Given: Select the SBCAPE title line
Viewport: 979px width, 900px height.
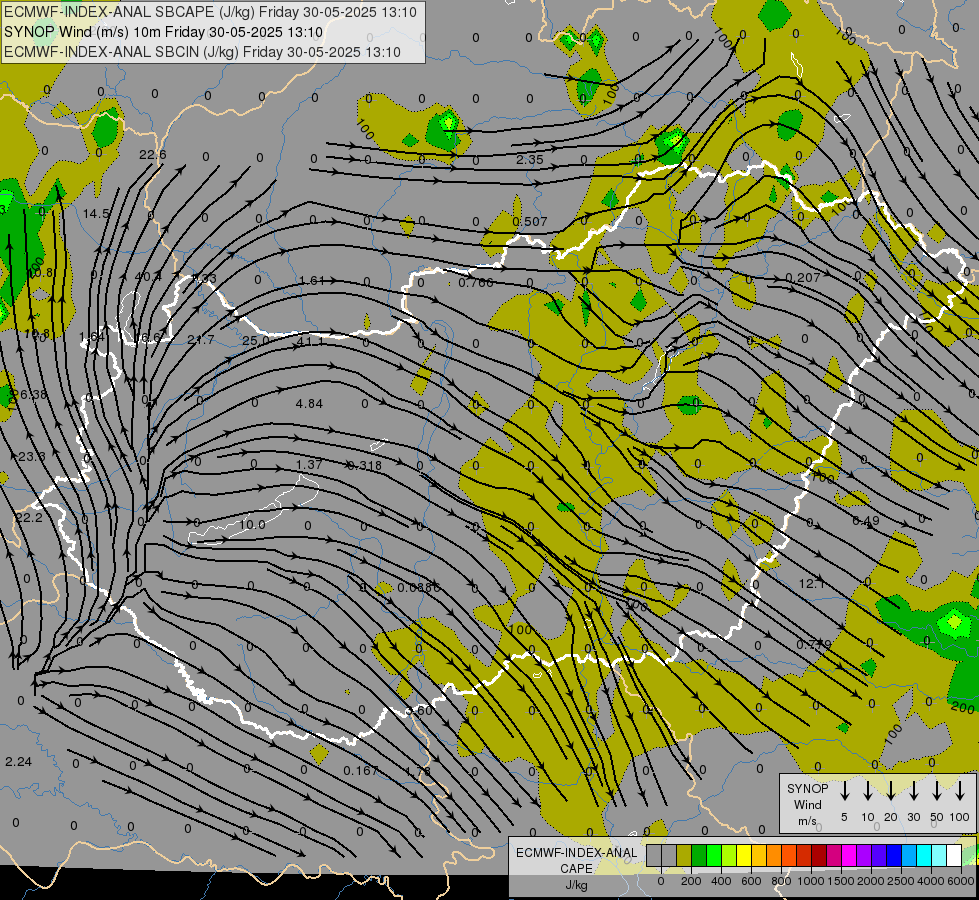Looking at the screenshot, I should coord(210,12).
